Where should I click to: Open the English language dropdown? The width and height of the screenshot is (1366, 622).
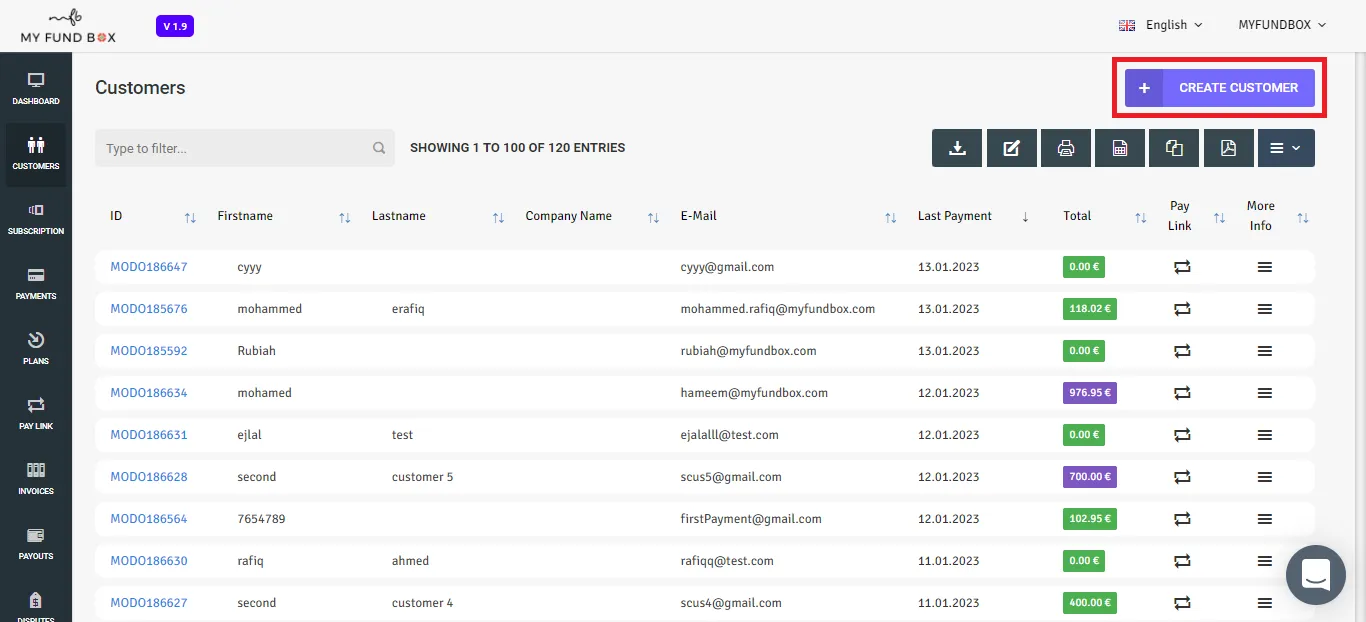click(x=1161, y=25)
